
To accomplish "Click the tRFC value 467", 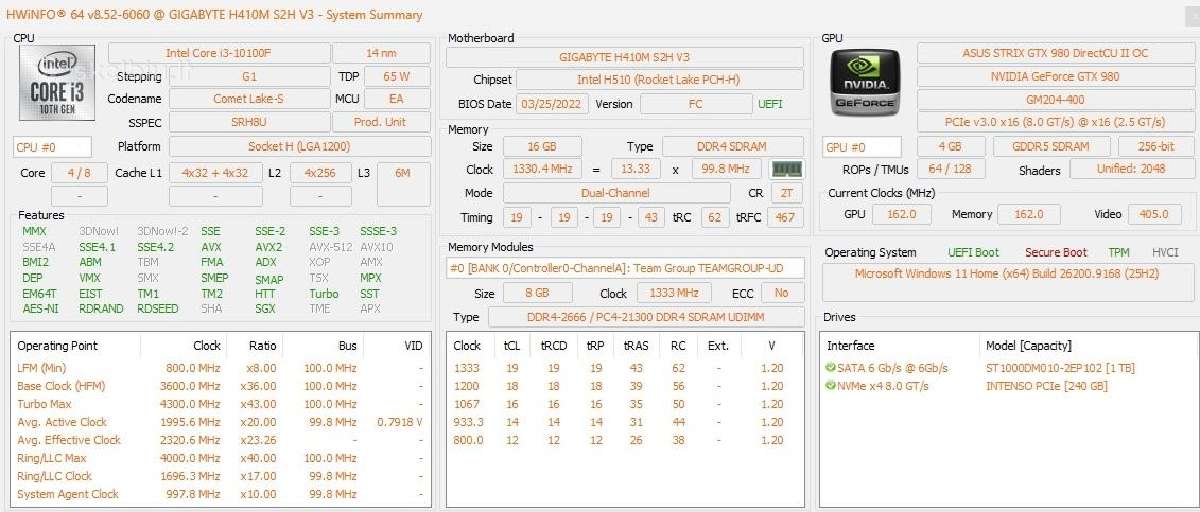I will click(x=785, y=217).
